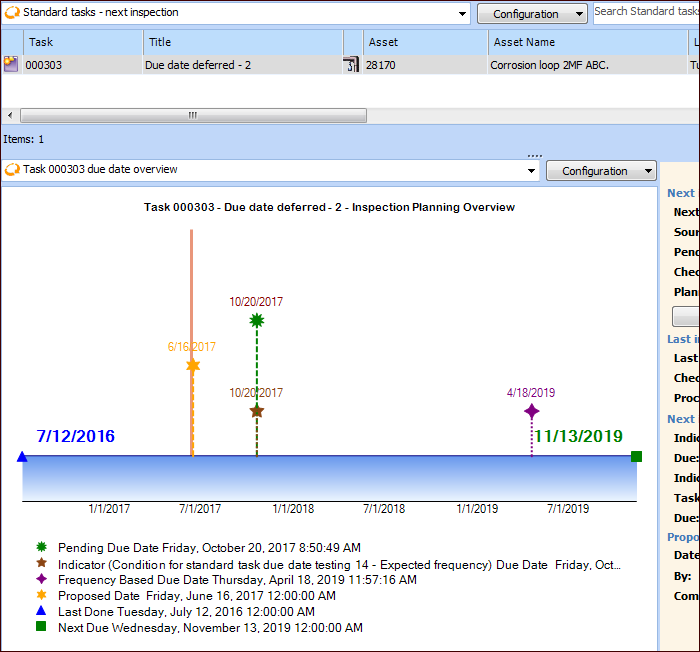The height and width of the screenshot is (652, 700).
Task: Sort by the Asset Name column header
Action: pos(524,42)
